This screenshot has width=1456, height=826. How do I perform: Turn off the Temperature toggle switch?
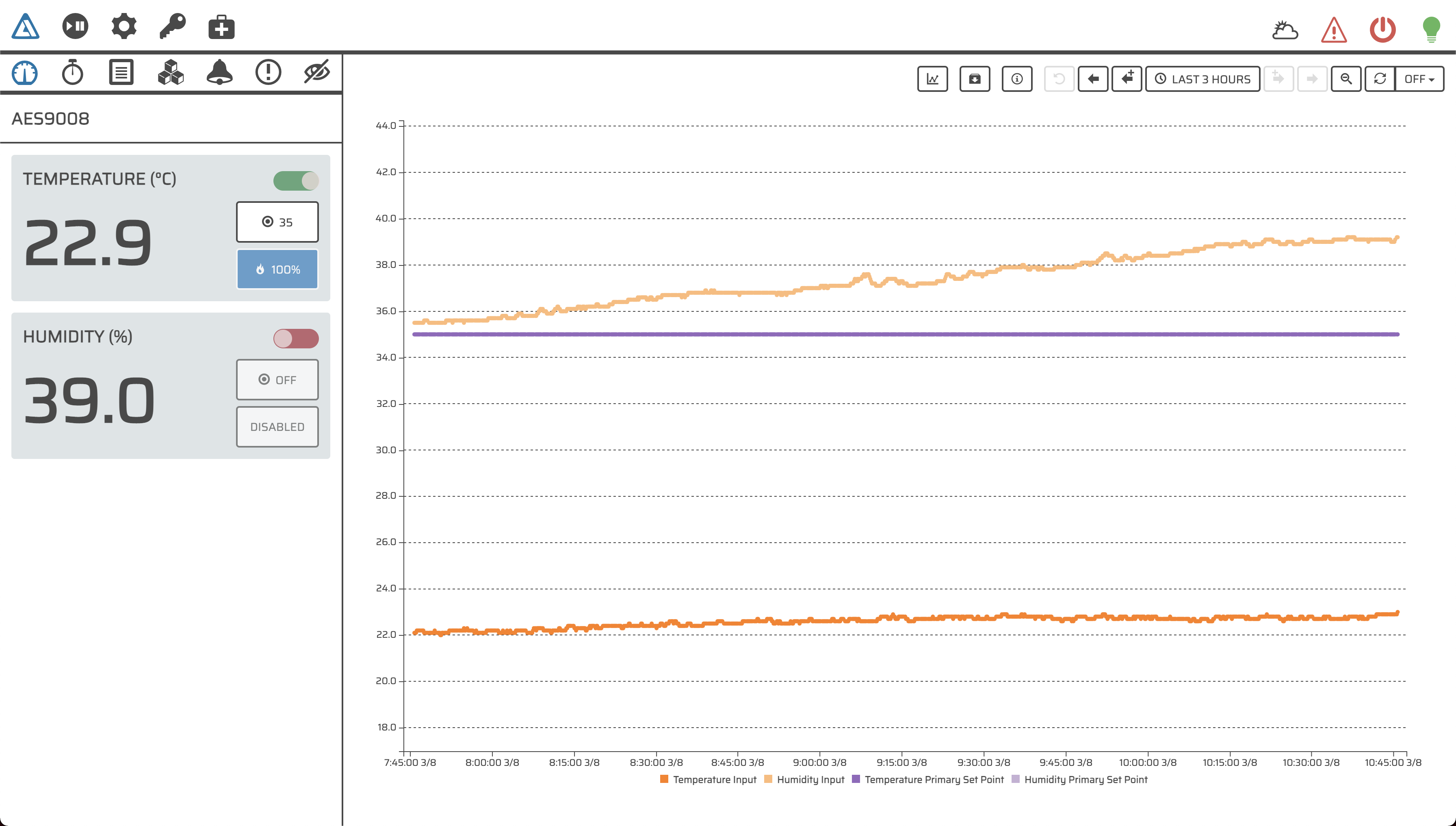click(x=296, y=181)
